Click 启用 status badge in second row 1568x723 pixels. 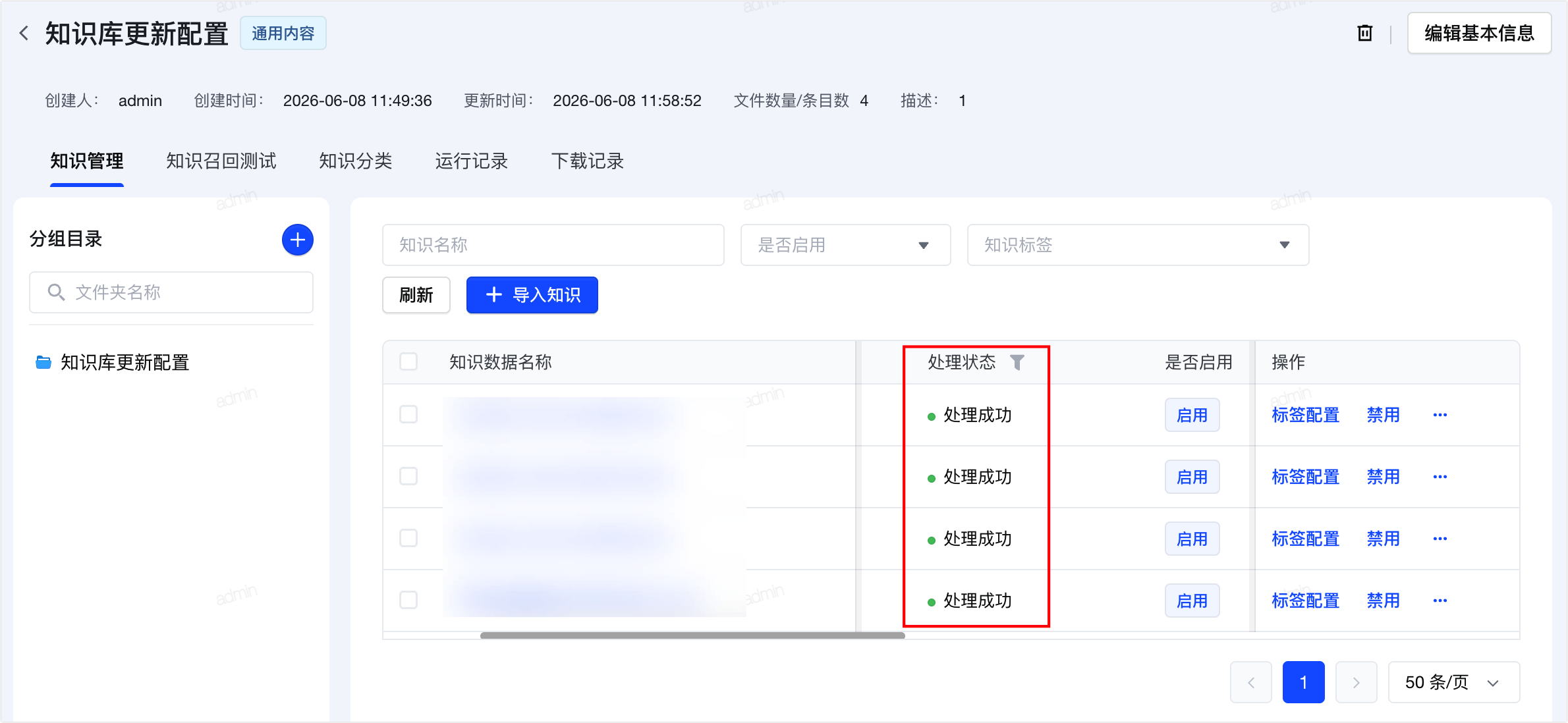coord(1192,477)
